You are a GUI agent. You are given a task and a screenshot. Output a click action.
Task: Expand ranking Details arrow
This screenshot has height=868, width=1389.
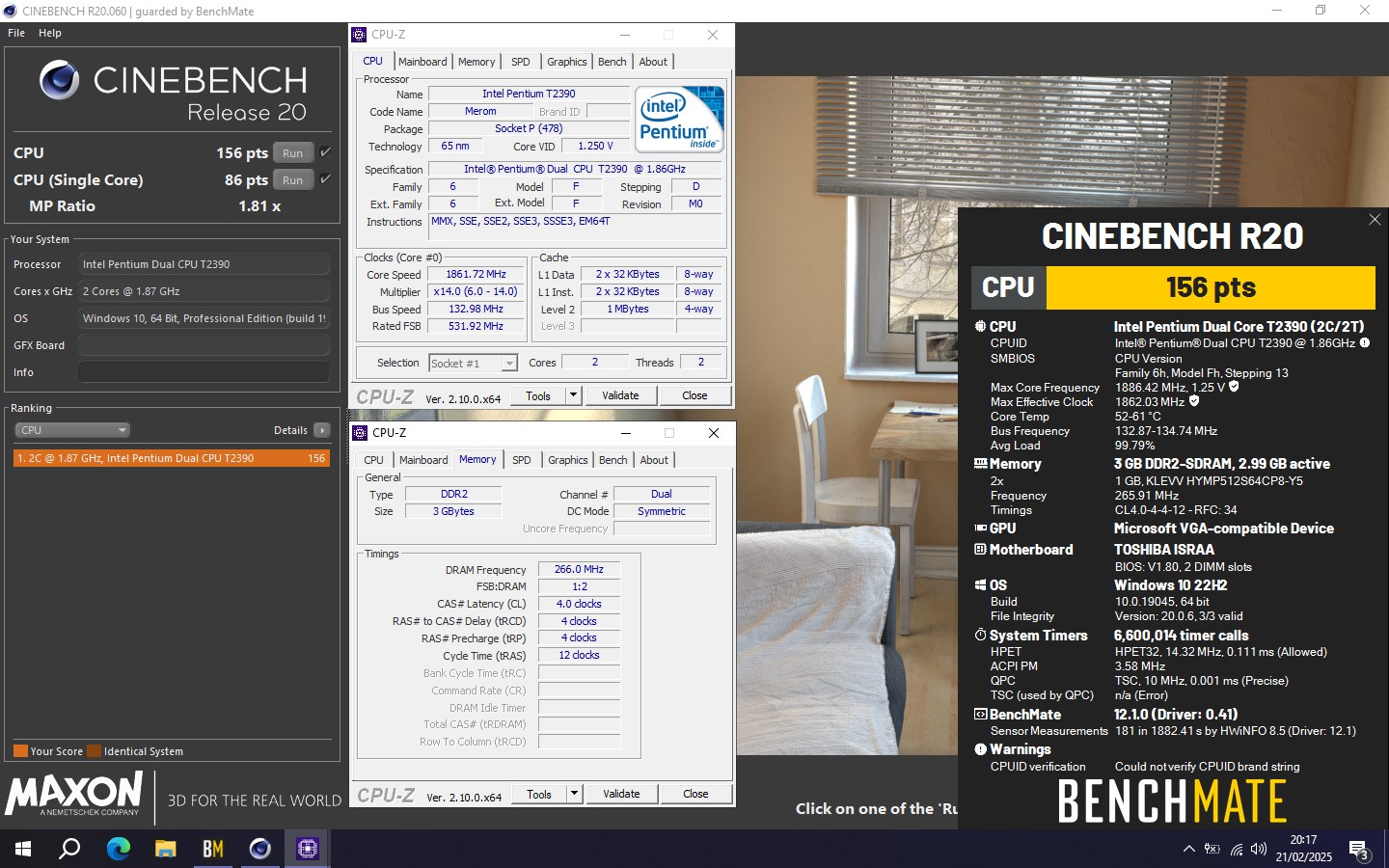(322, 430)
